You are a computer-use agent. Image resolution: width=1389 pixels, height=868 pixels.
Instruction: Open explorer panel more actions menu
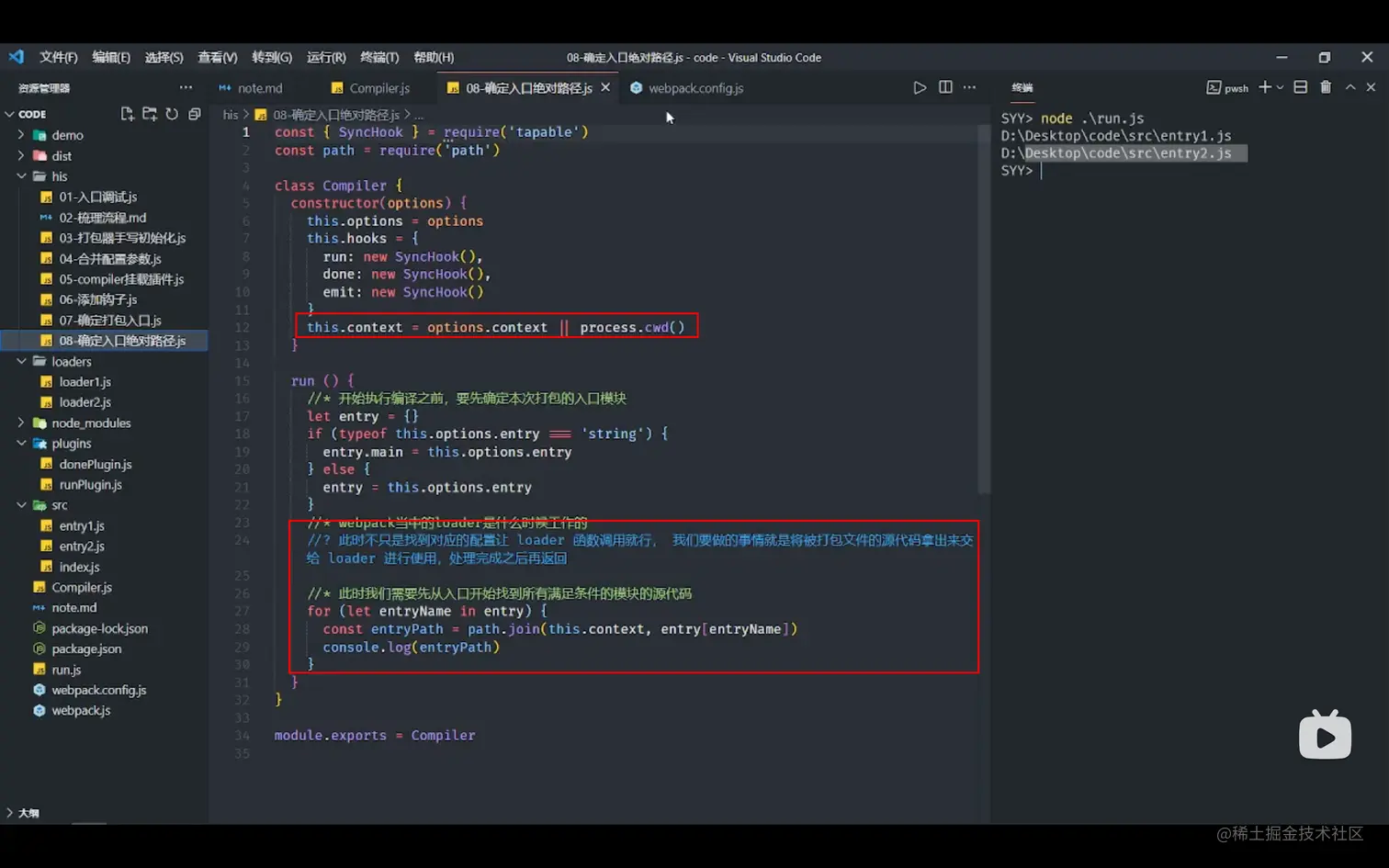coord(186,87)
